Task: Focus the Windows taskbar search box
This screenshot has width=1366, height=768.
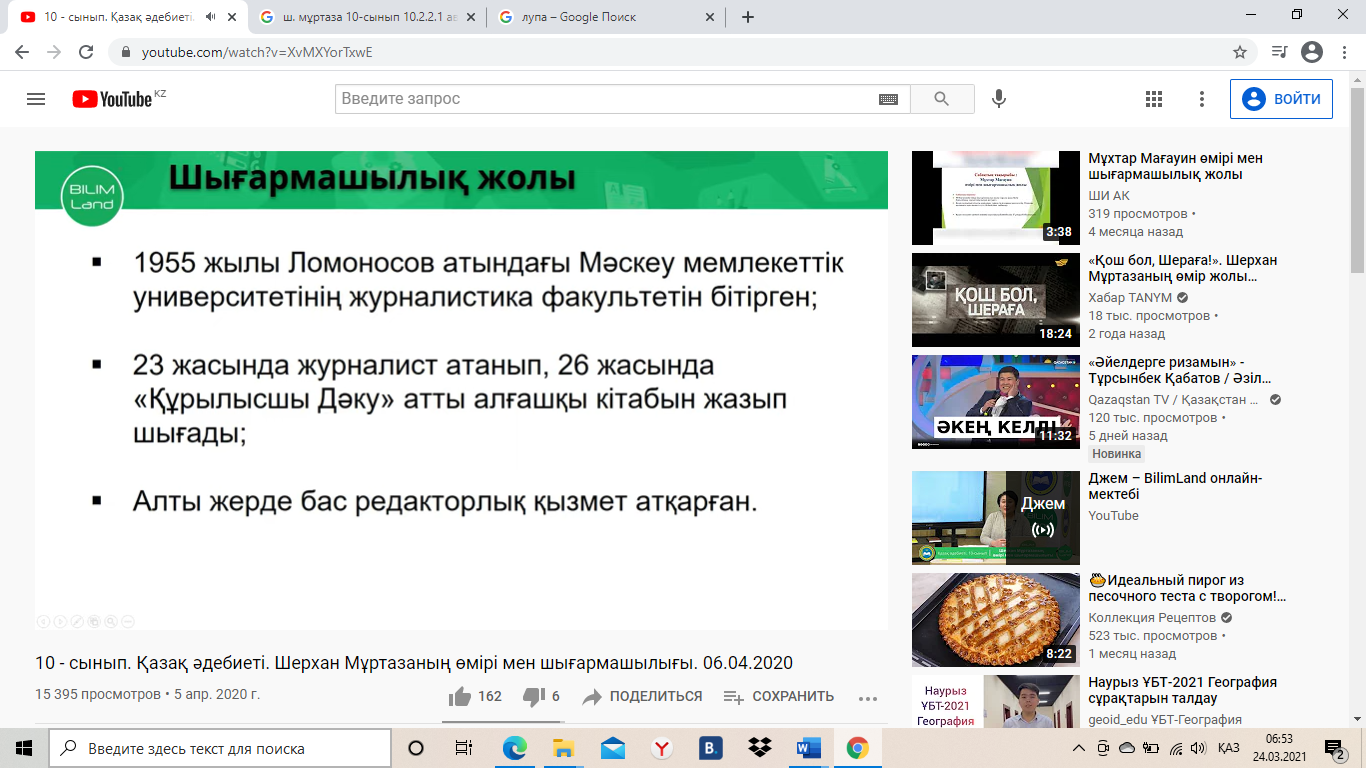Action: click(x=220, y=748)
